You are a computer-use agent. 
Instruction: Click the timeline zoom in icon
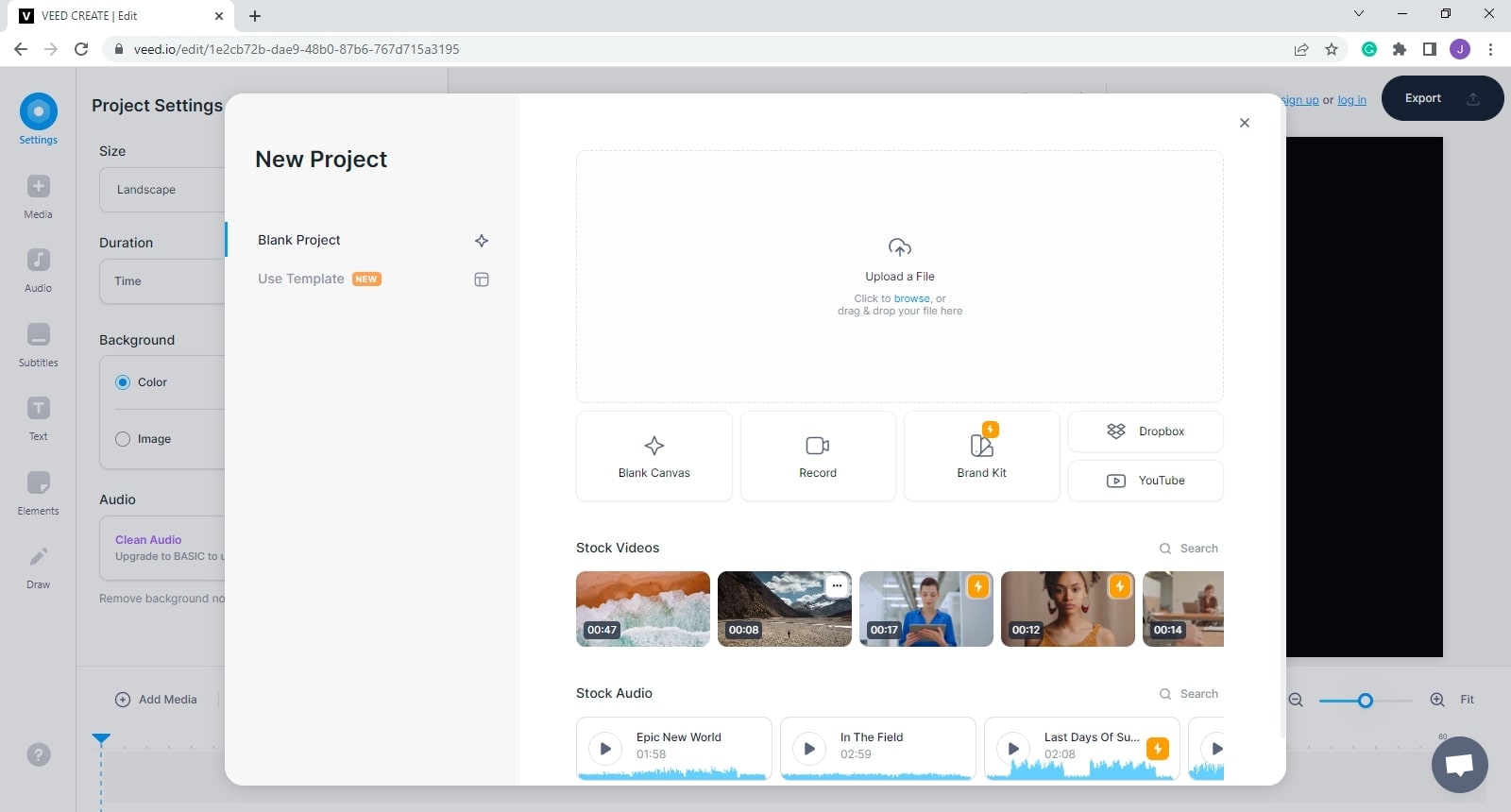point(1437,700)
